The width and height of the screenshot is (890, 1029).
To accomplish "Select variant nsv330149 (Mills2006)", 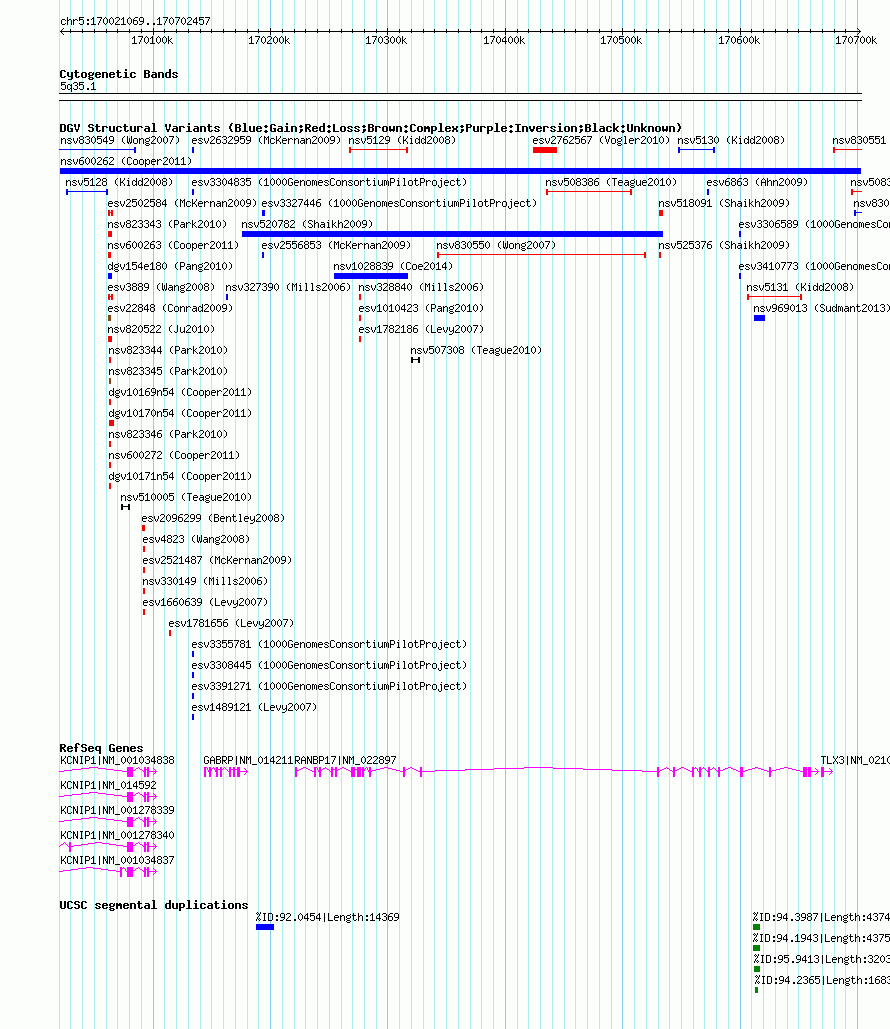I will point(205,581).
